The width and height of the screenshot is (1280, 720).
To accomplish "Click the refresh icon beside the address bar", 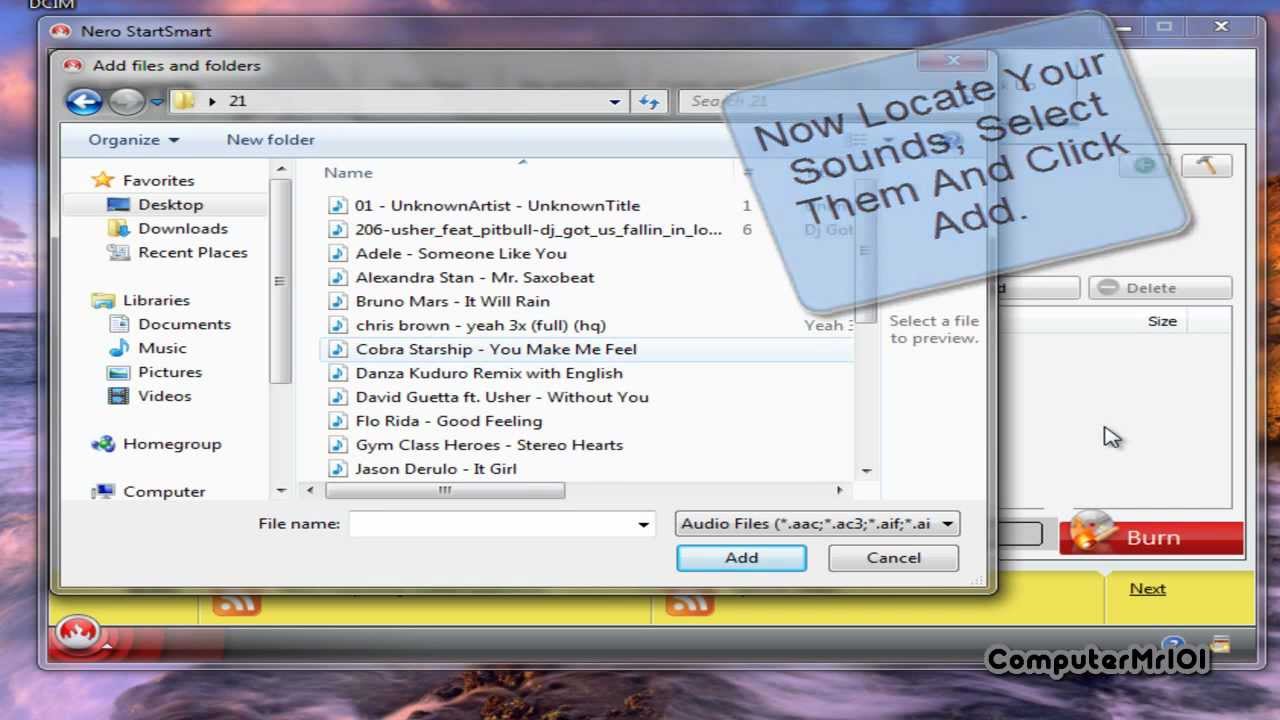I will click(648, 101).
